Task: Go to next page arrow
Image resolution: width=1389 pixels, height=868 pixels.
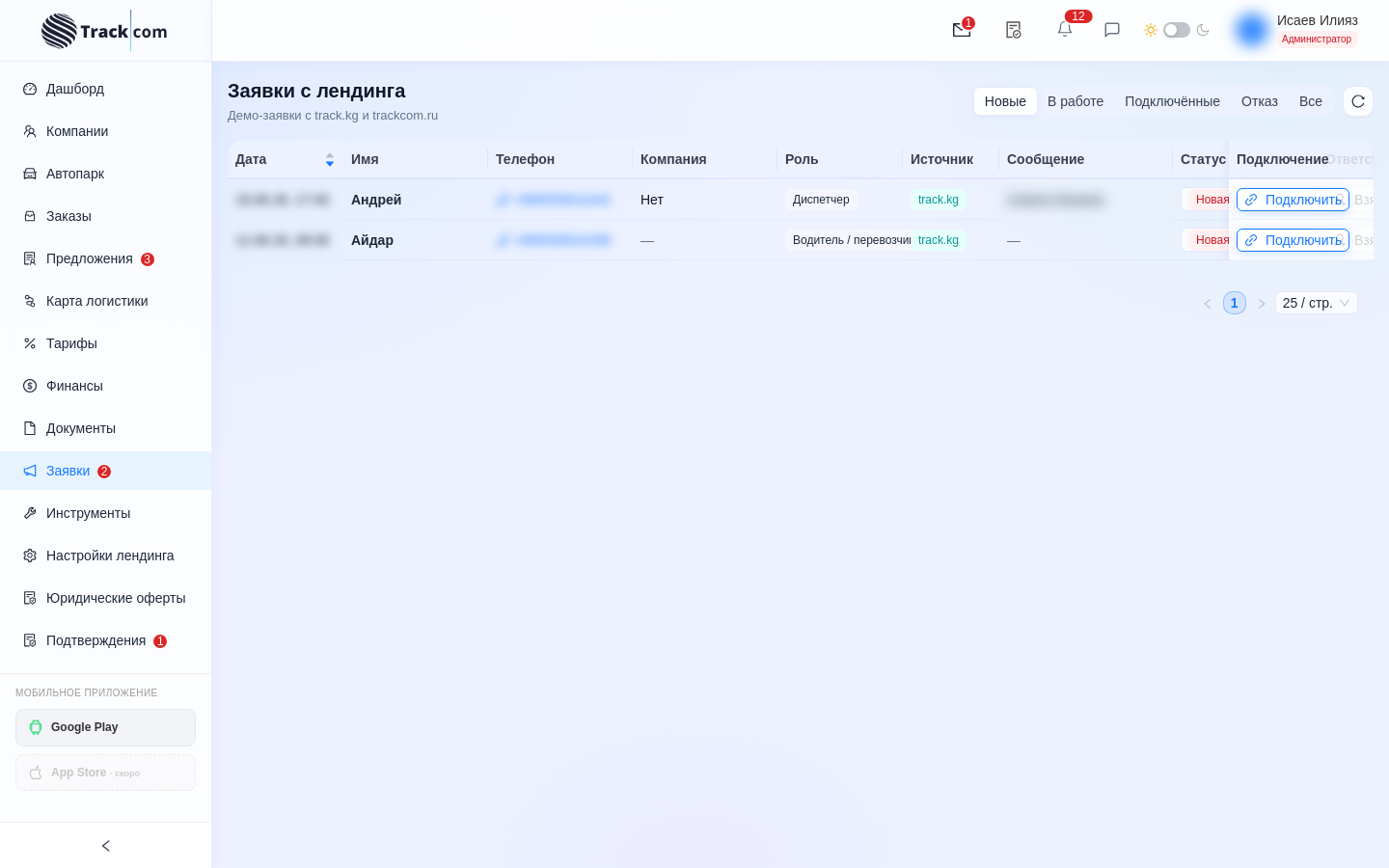Action: coord(1262,303)
